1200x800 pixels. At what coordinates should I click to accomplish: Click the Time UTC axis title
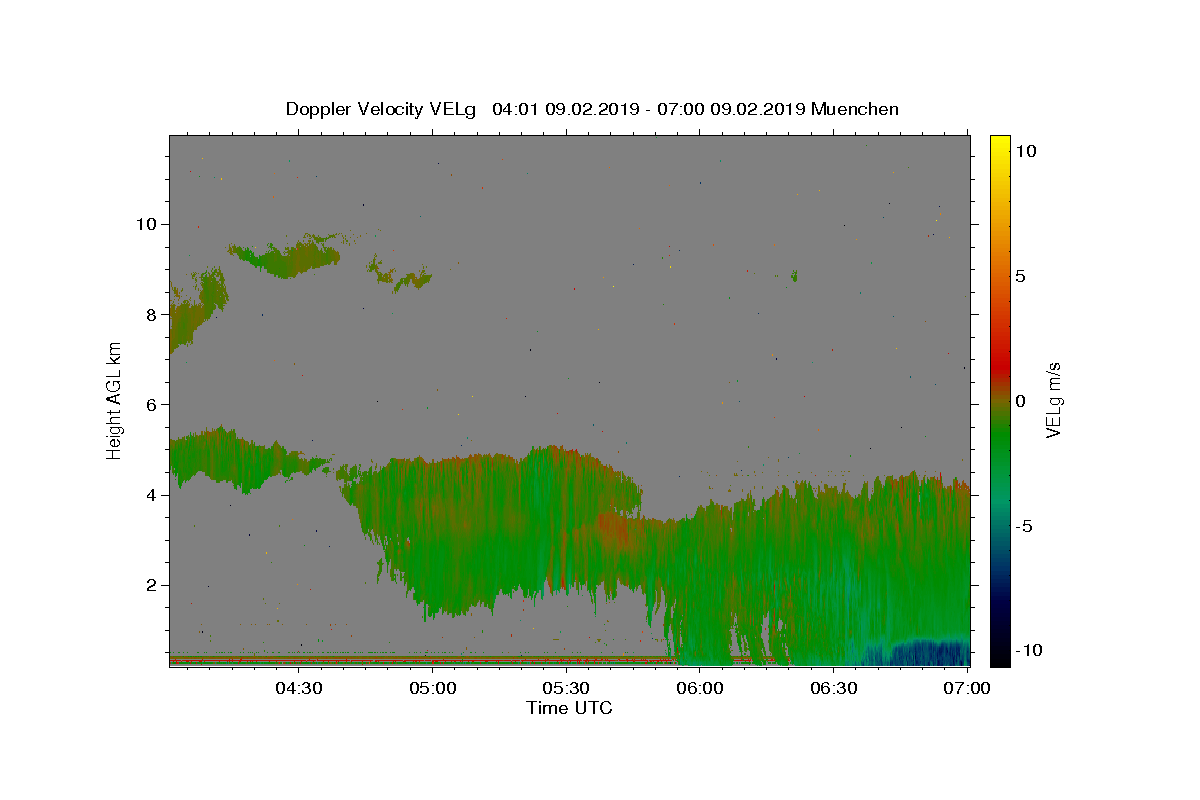569,708
